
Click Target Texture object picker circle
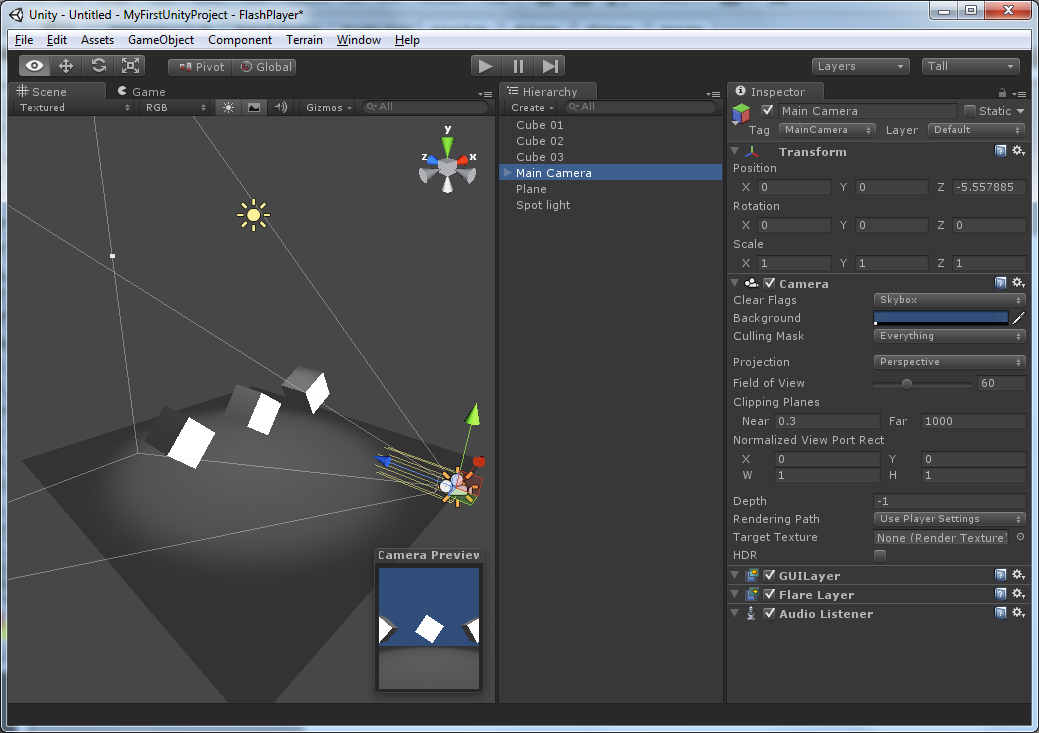point(1020,537)
